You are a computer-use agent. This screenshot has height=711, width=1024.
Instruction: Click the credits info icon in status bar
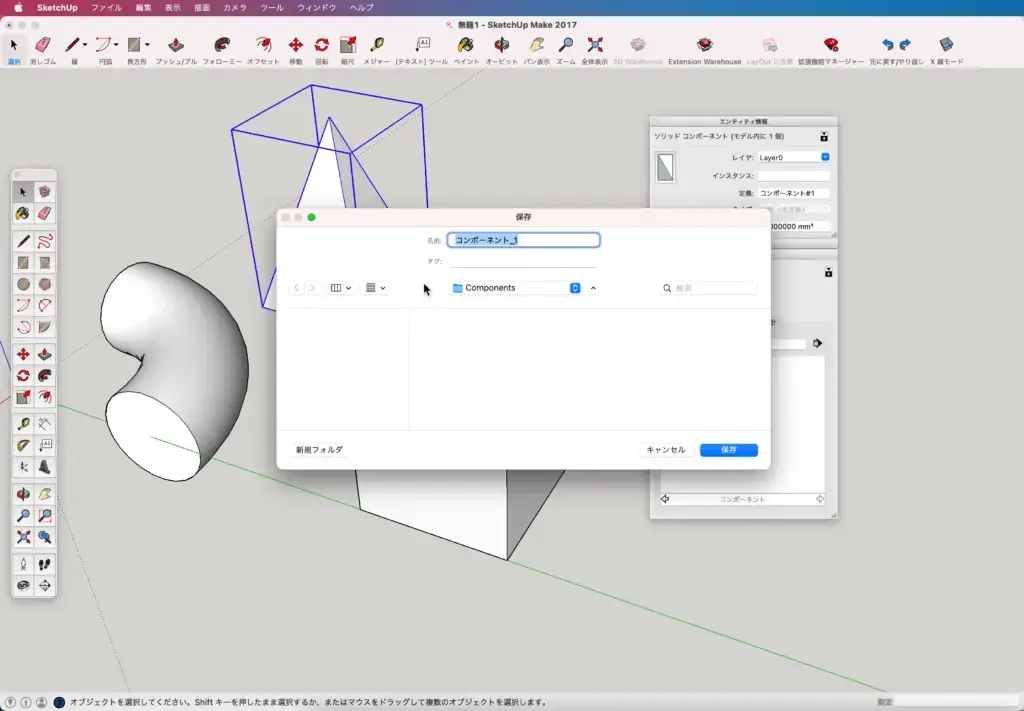tap(26, 703)
